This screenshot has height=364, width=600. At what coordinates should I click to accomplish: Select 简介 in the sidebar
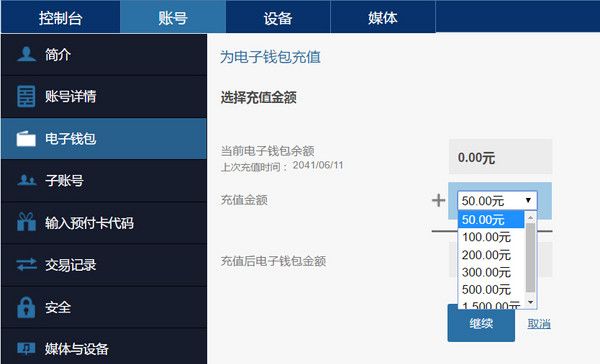(104, 54)
